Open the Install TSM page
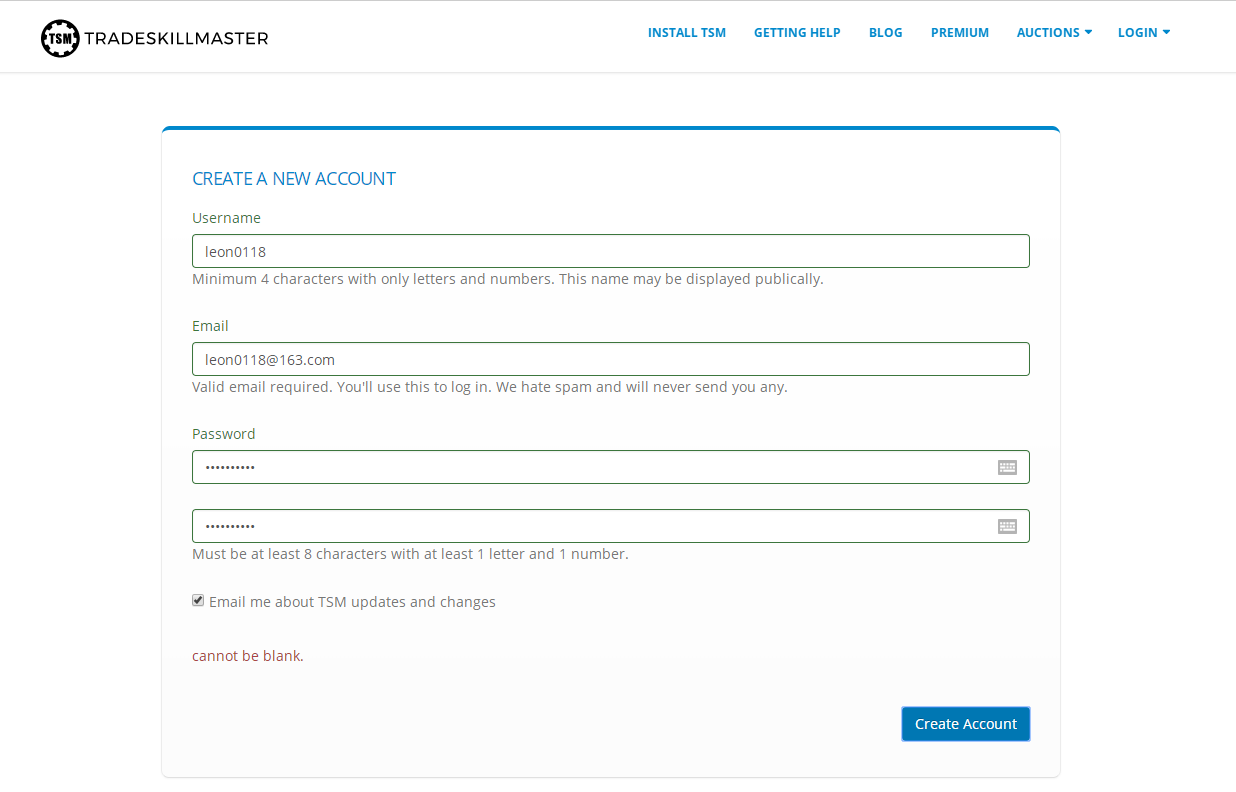Image resolution: width=1236 pixels, height=792 pixels. click(687, 33)
